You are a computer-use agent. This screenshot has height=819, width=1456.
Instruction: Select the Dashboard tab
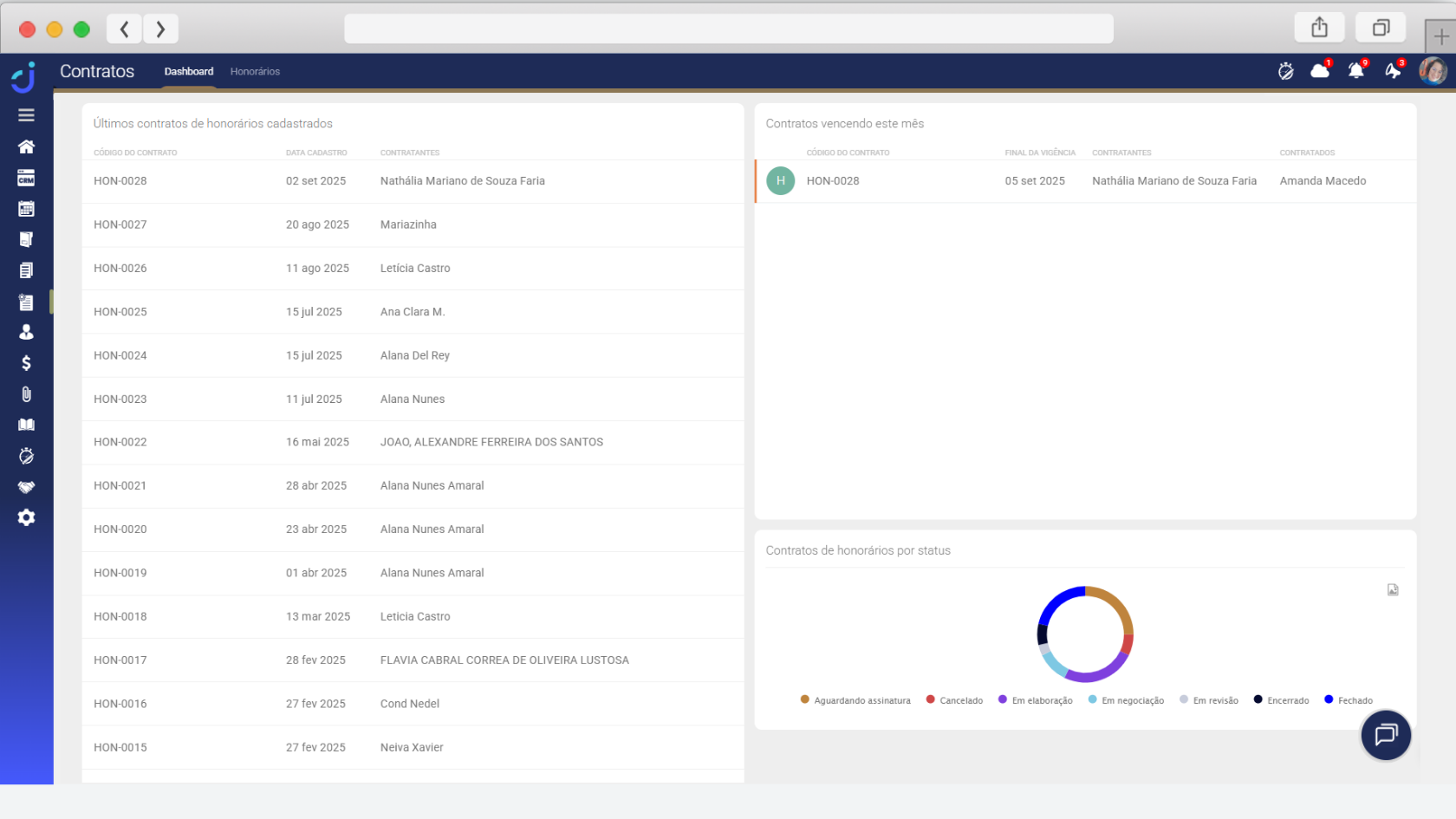coord(189,71)
